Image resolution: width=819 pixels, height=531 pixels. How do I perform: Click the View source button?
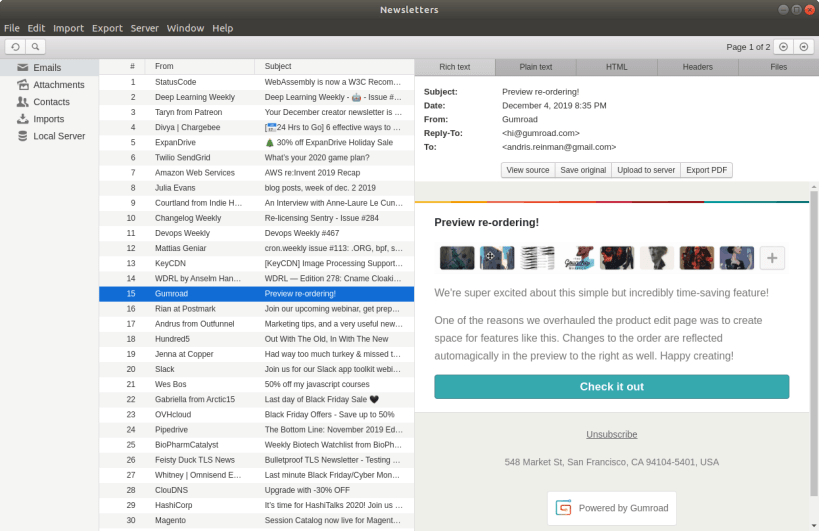pos(528,170)
